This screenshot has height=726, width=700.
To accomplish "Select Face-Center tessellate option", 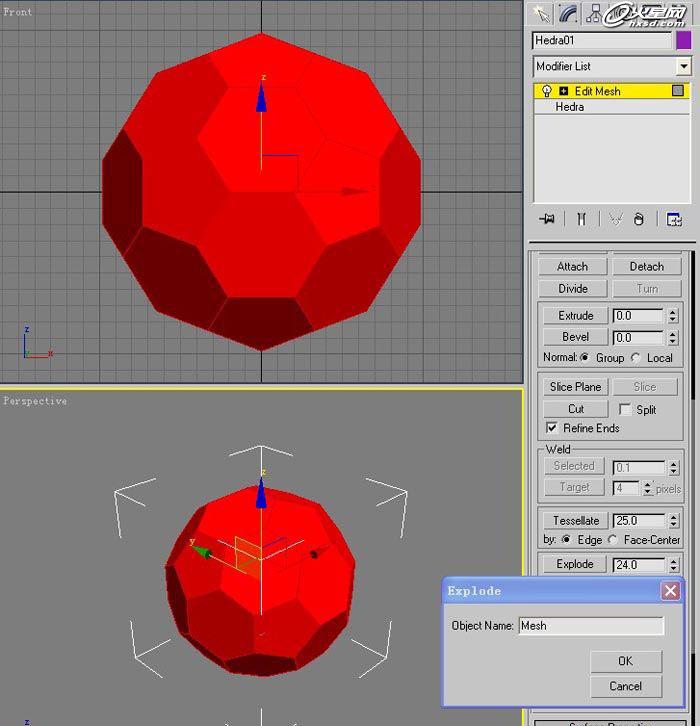I will click(x=613, y=540).
